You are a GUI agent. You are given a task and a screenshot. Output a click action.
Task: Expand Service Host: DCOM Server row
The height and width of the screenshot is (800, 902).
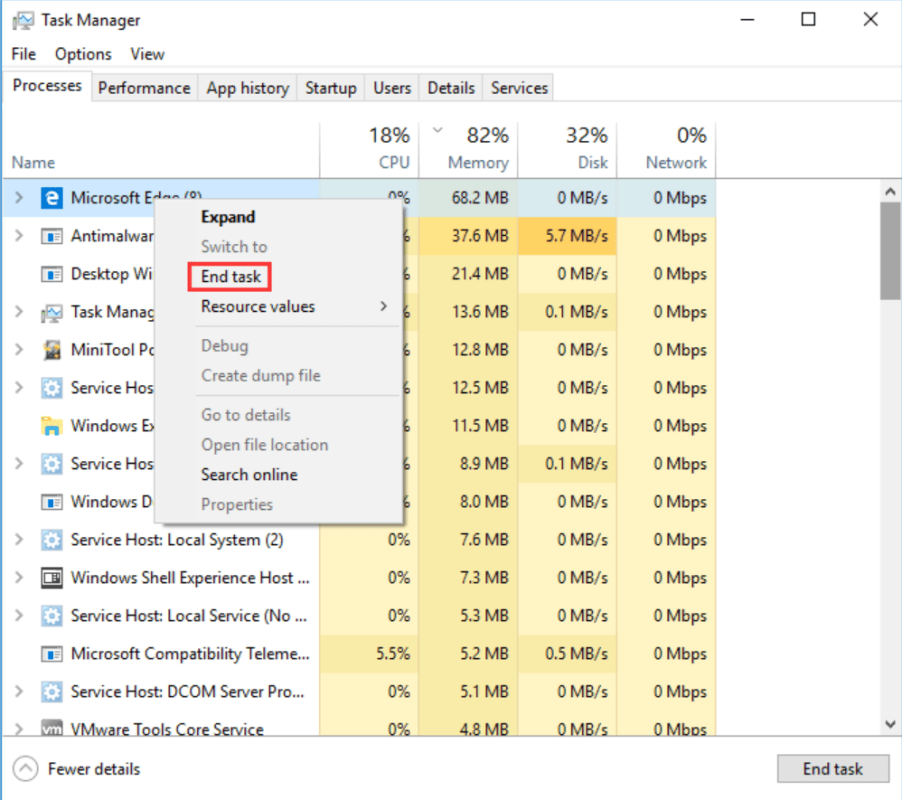pos(19,691)
